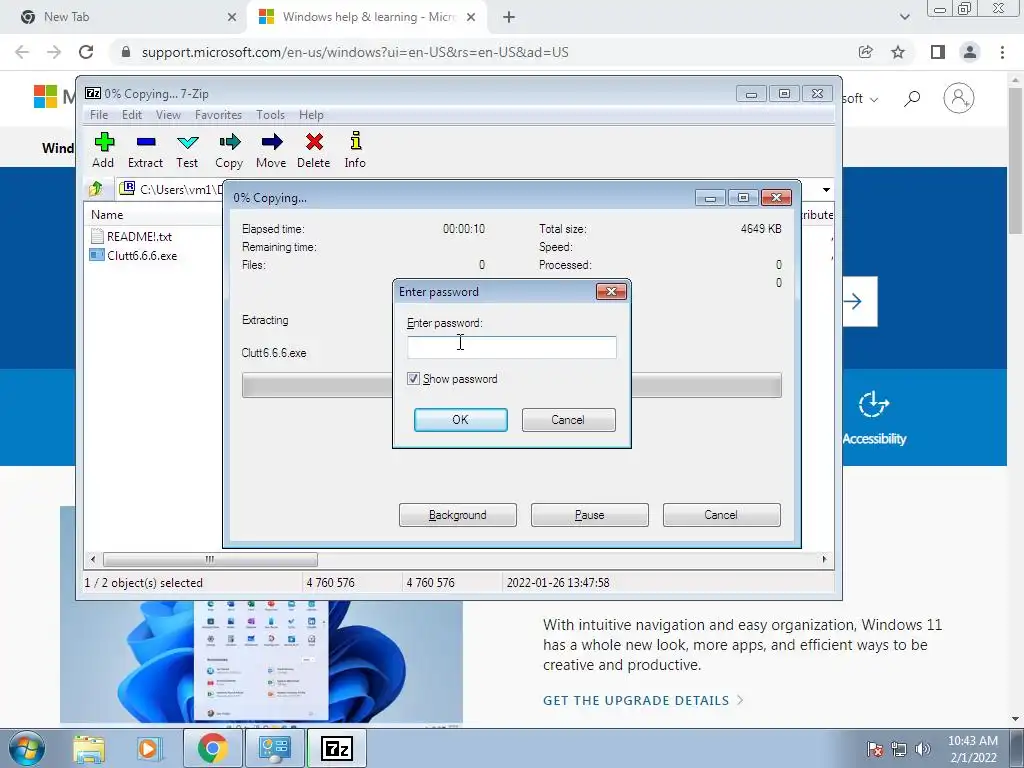Close the New Tab browser tab
1024x768 pixels.
[232, 17]
